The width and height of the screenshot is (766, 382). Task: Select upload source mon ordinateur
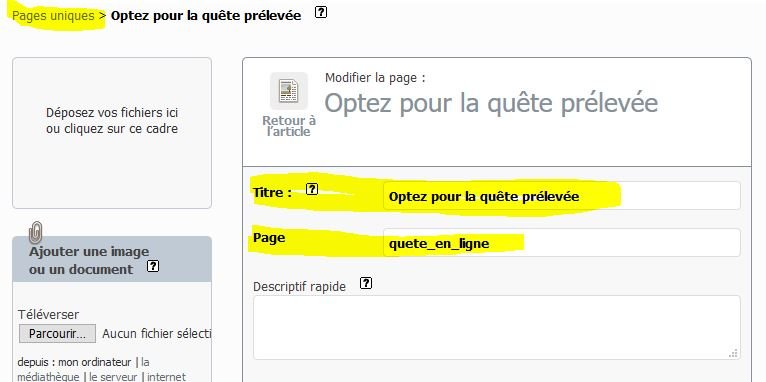[95, 362]
